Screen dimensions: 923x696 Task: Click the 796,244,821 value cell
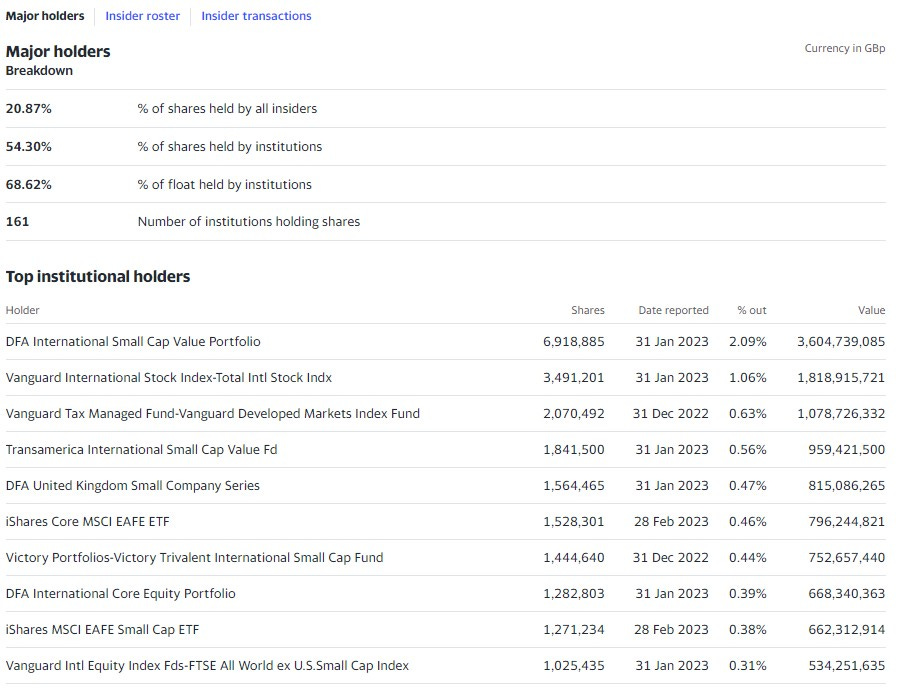(x=846, y=522)
